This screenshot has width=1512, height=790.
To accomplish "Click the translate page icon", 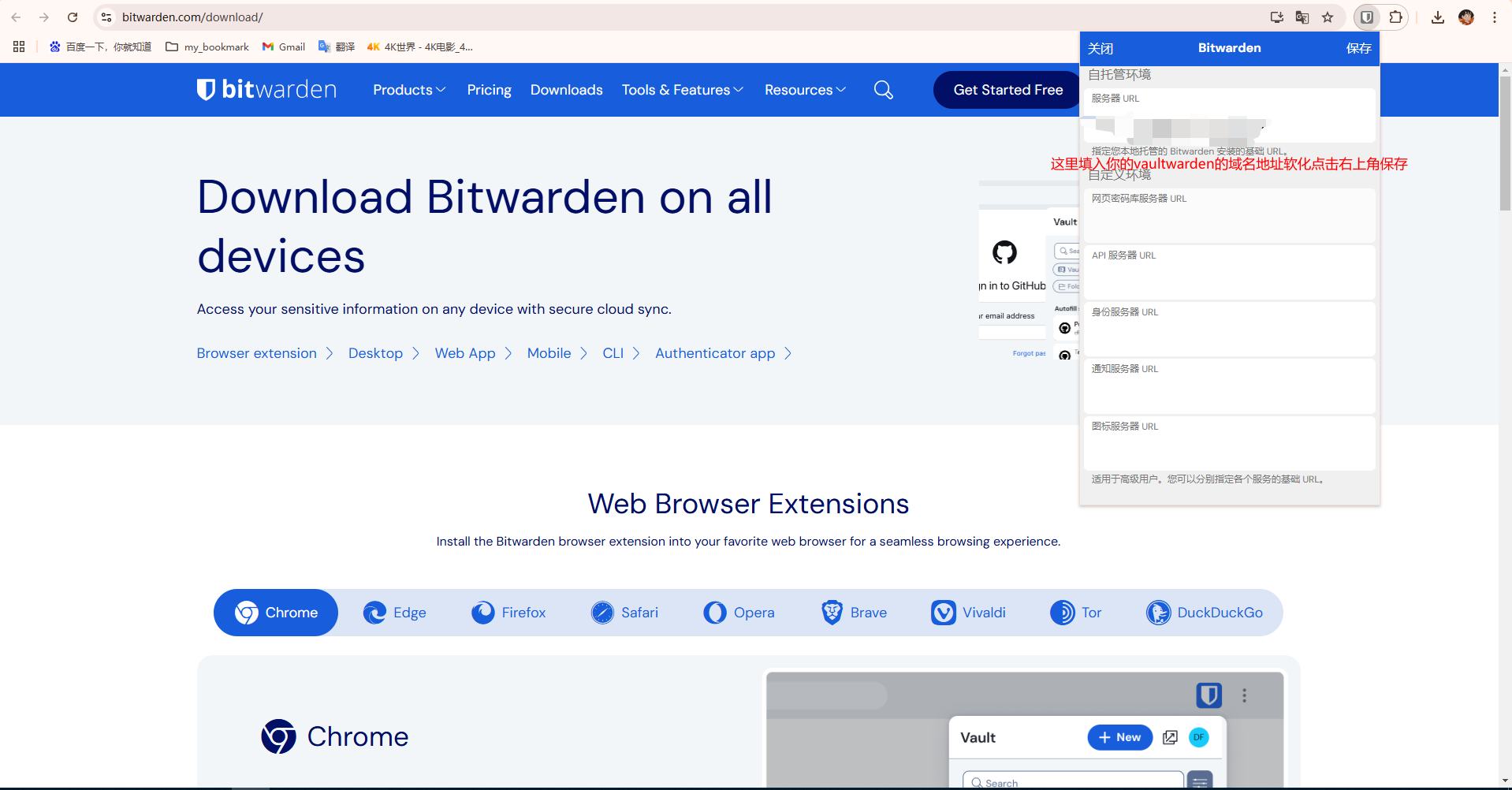I will pos(1302,17).
